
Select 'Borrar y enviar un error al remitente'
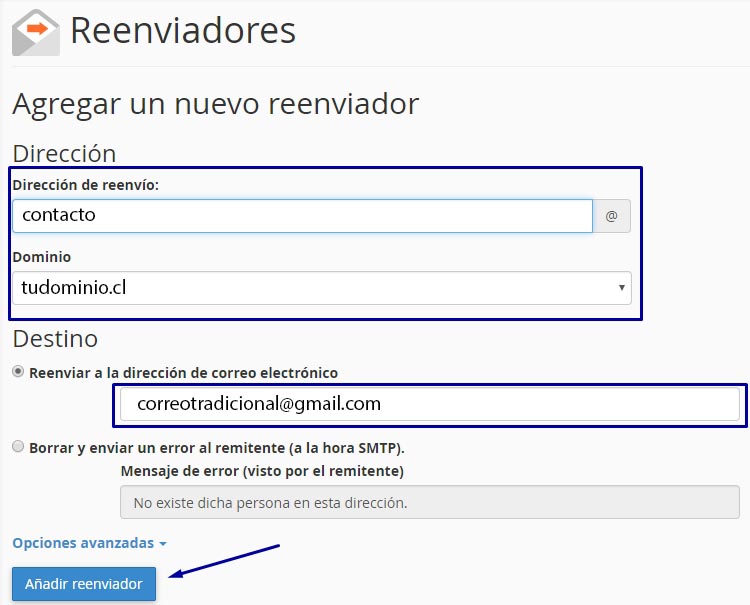(18, 447)
